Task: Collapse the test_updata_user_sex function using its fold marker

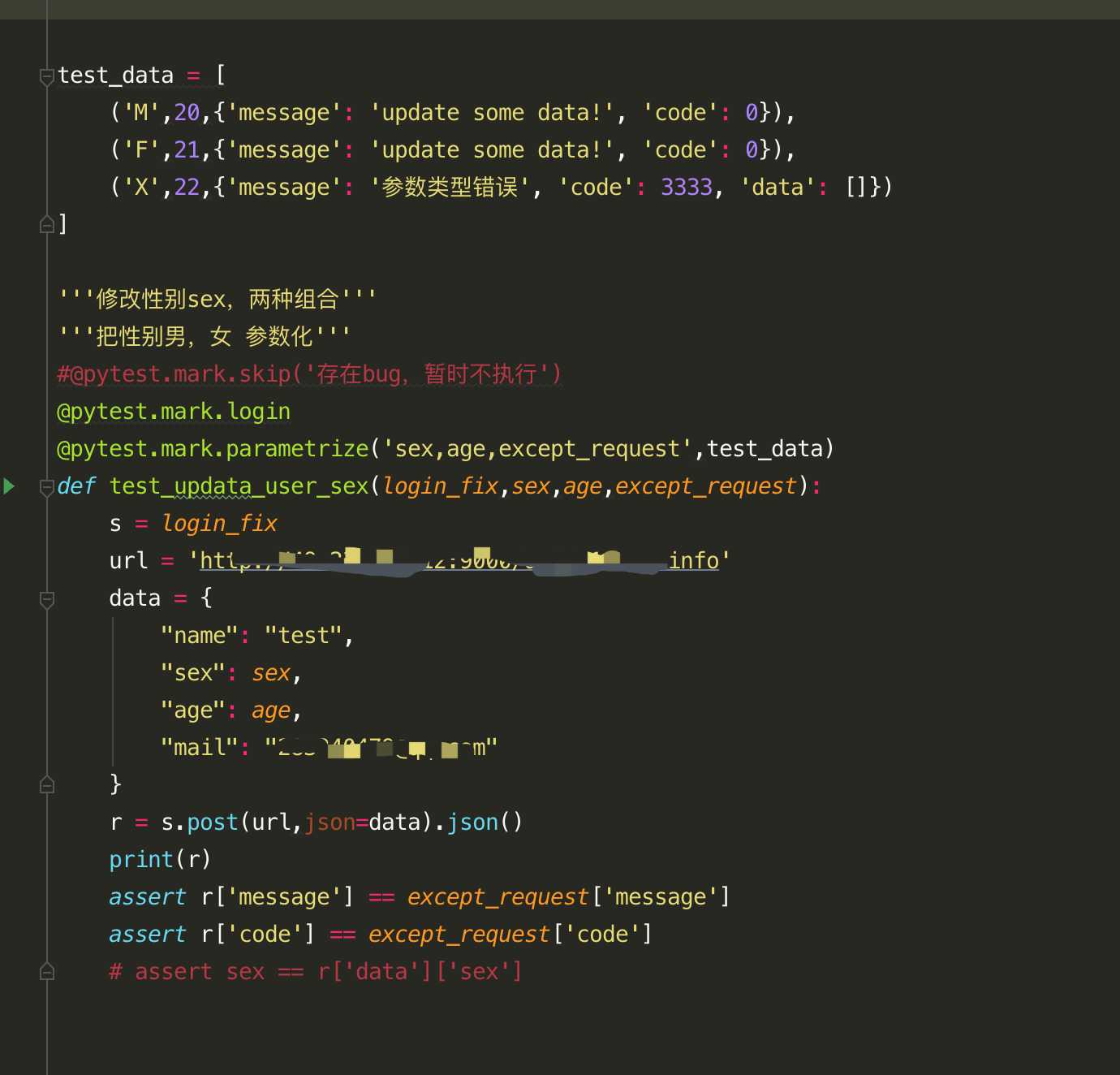Action: pyautogui.click(x=47, y=487)
